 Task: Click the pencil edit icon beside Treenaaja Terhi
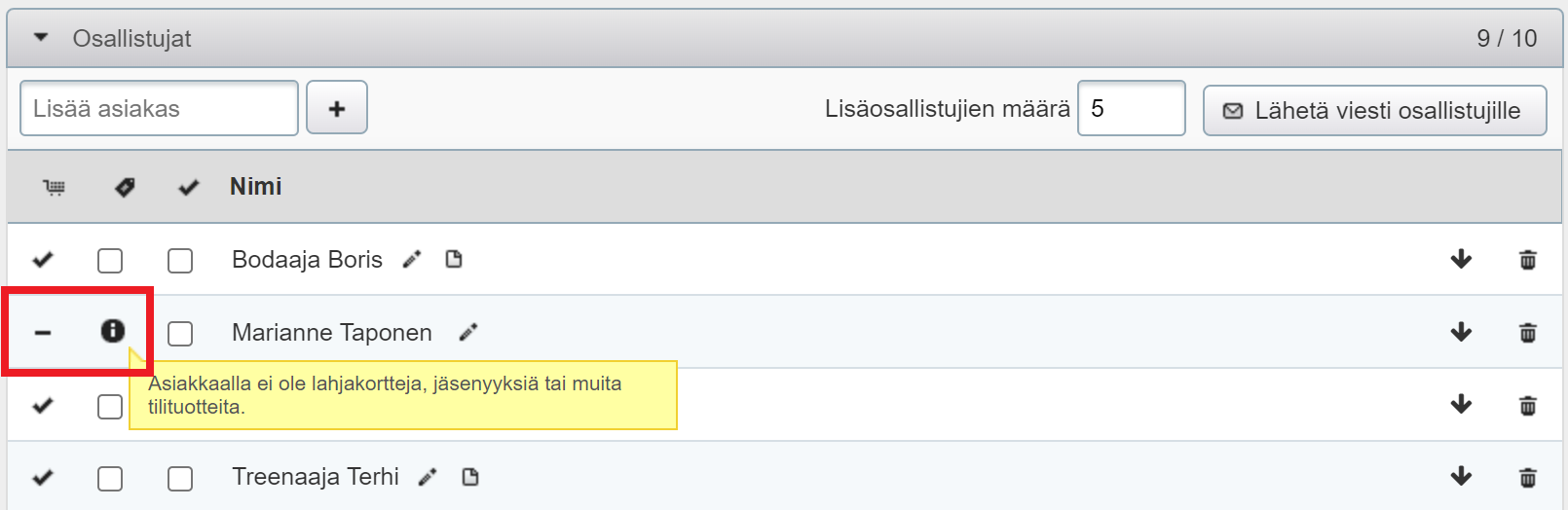428,477
